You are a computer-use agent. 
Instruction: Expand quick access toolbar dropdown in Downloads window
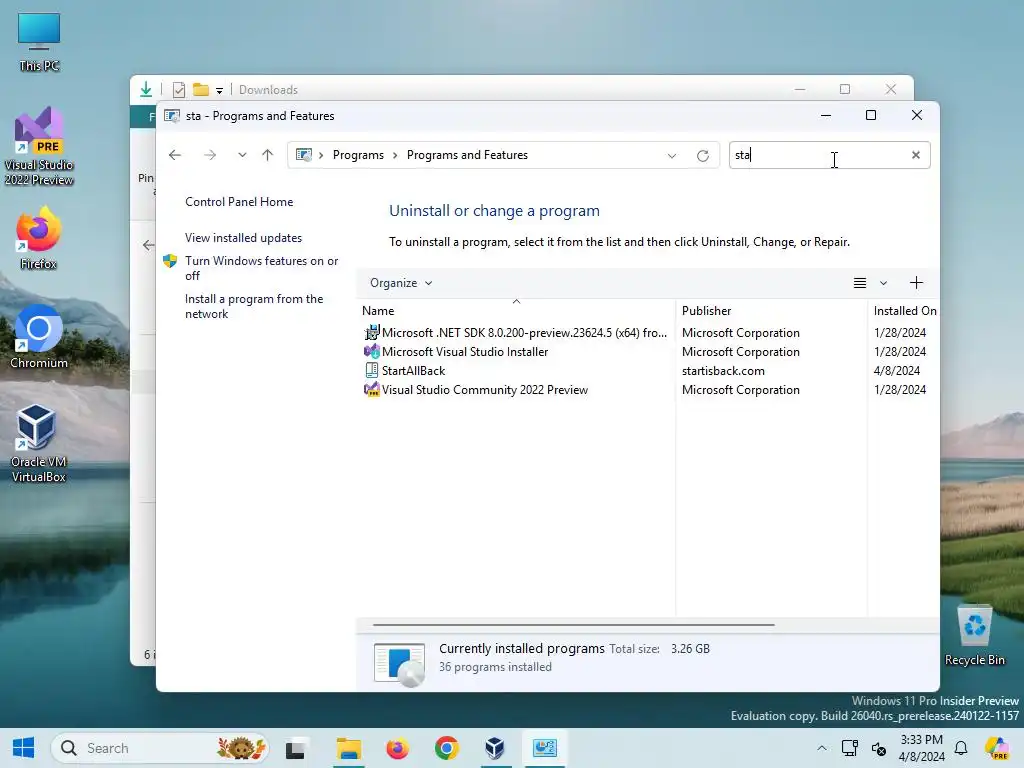(219, 90)
